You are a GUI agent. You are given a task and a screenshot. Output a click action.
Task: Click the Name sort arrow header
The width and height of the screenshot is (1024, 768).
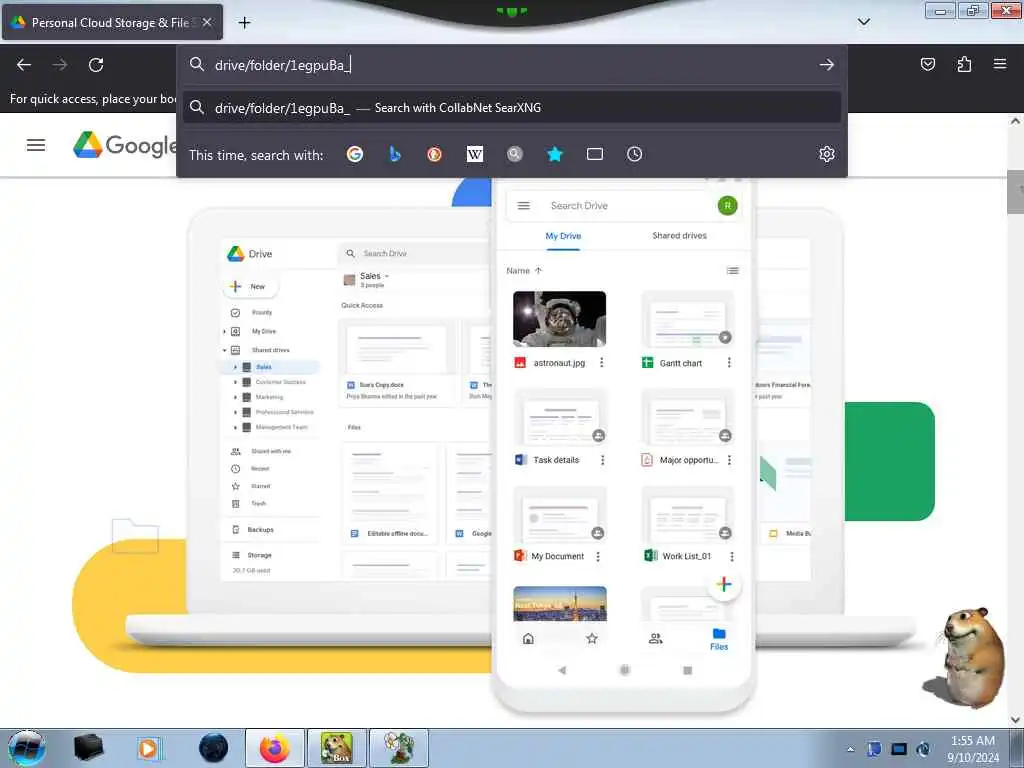coord(524,270)
